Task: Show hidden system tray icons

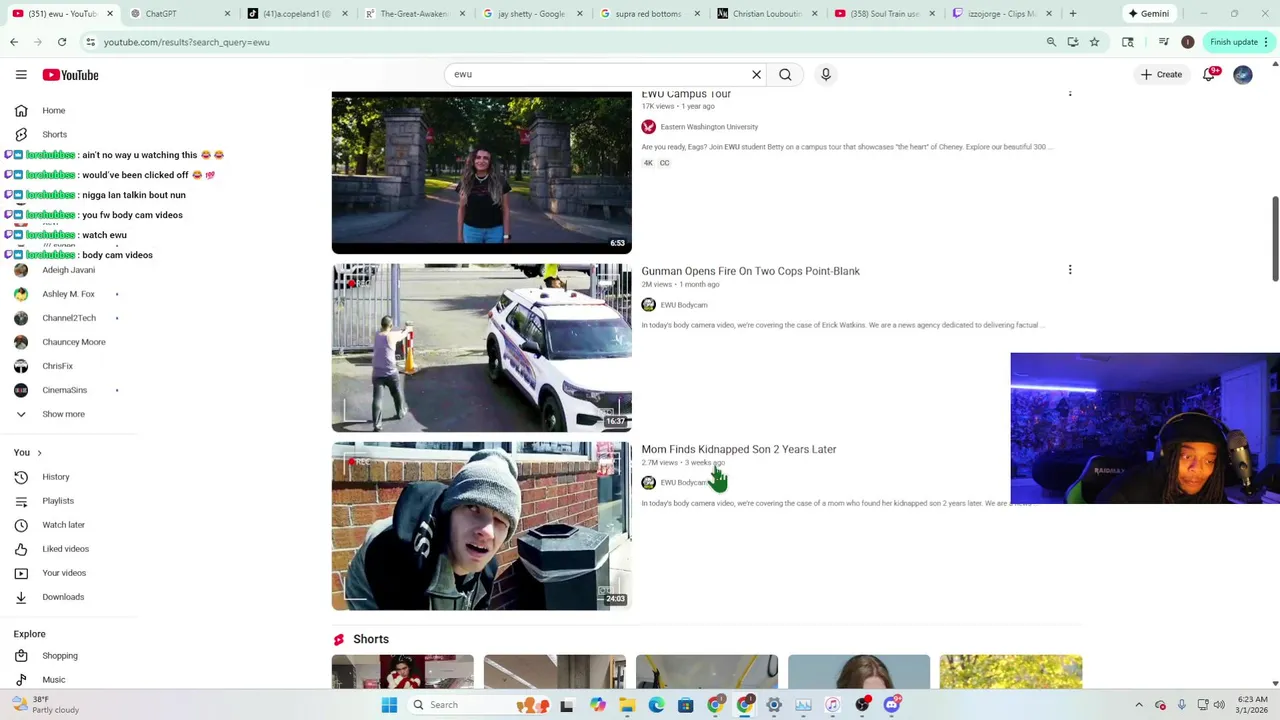Action: pos(1138,705)
